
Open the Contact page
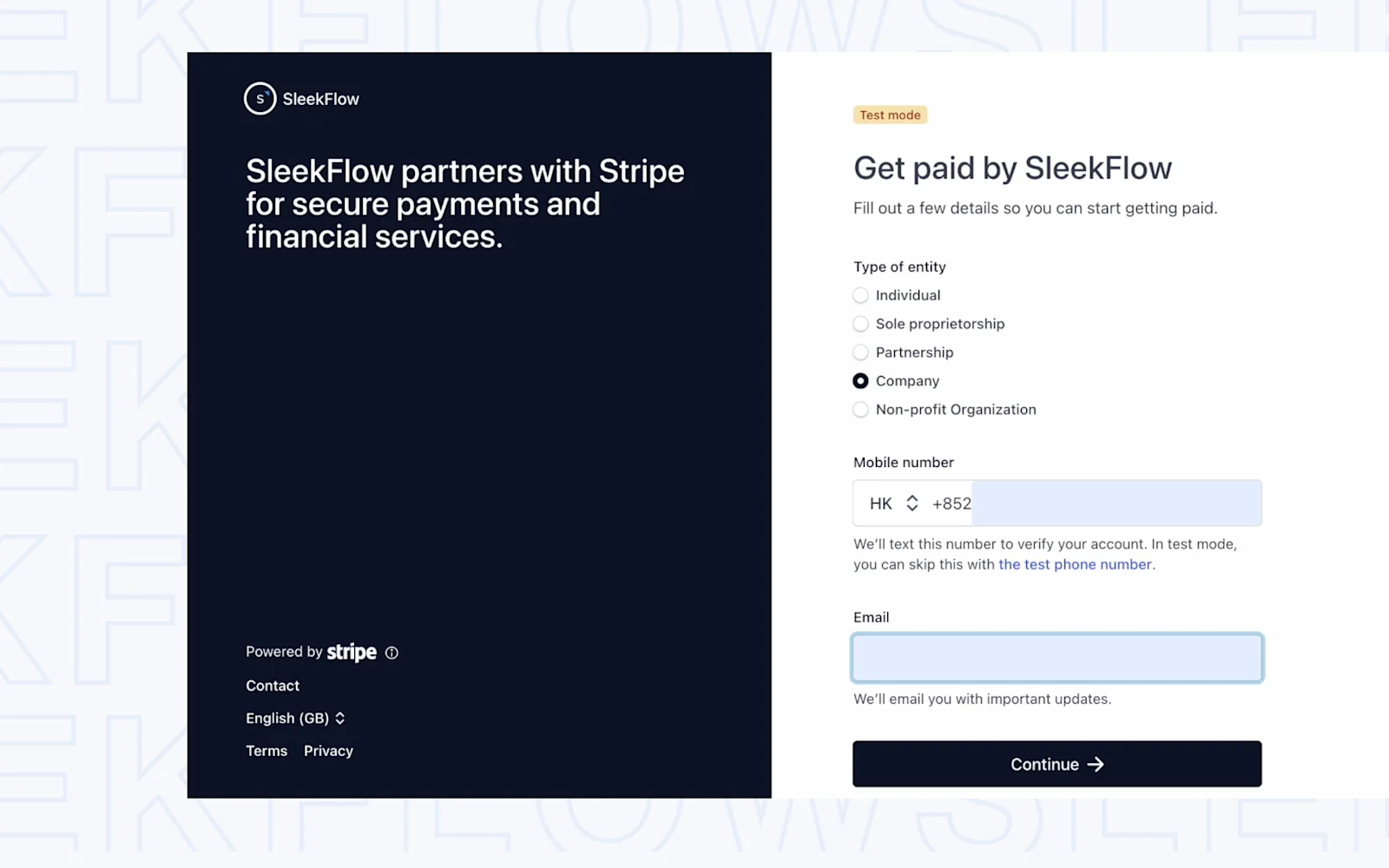[272, 685]
